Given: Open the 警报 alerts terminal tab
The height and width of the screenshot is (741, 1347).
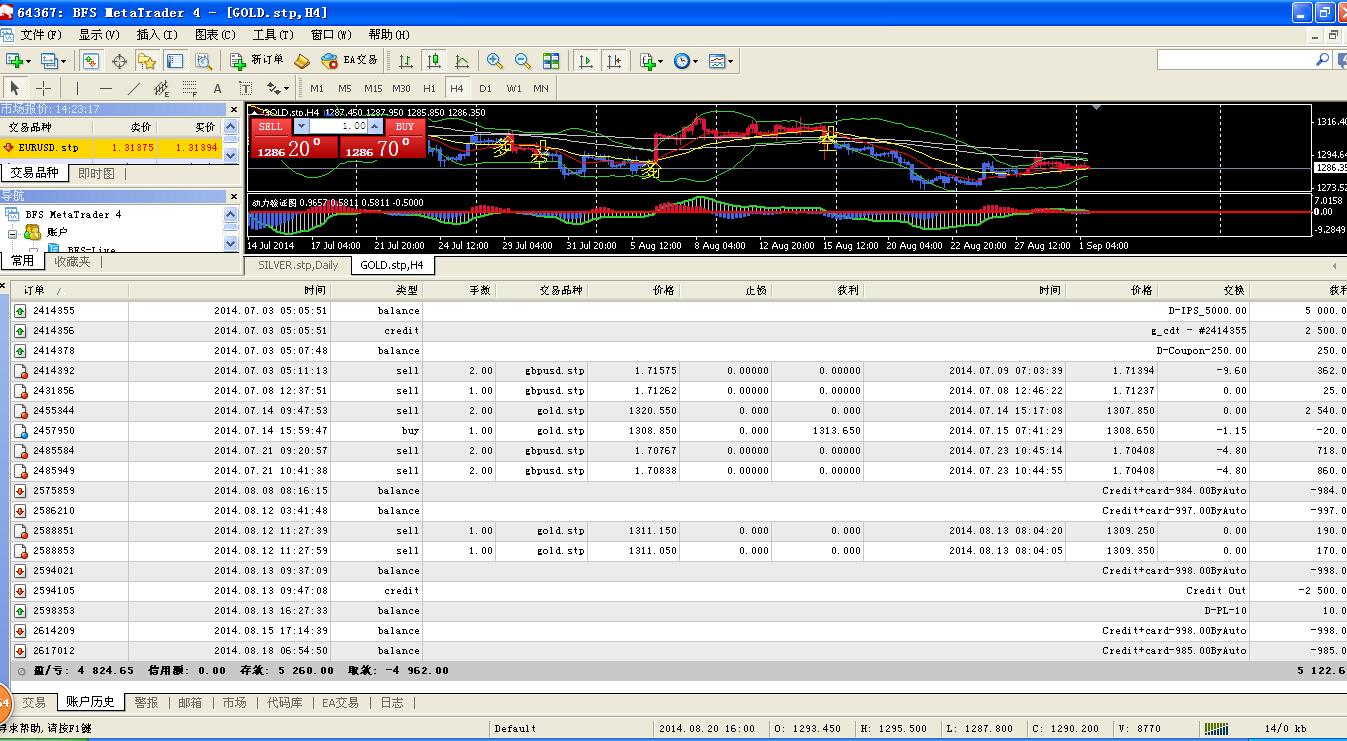Looking at the screenshot, I should [146, 702].
